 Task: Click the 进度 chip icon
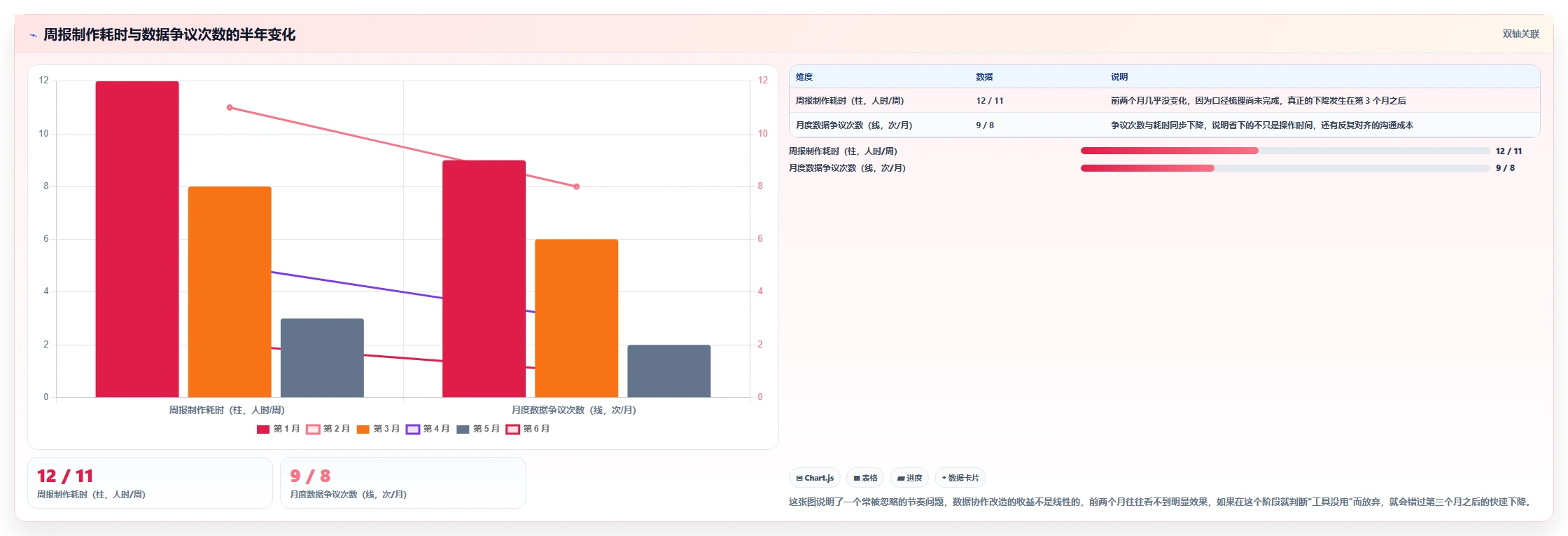coord(901,479)
